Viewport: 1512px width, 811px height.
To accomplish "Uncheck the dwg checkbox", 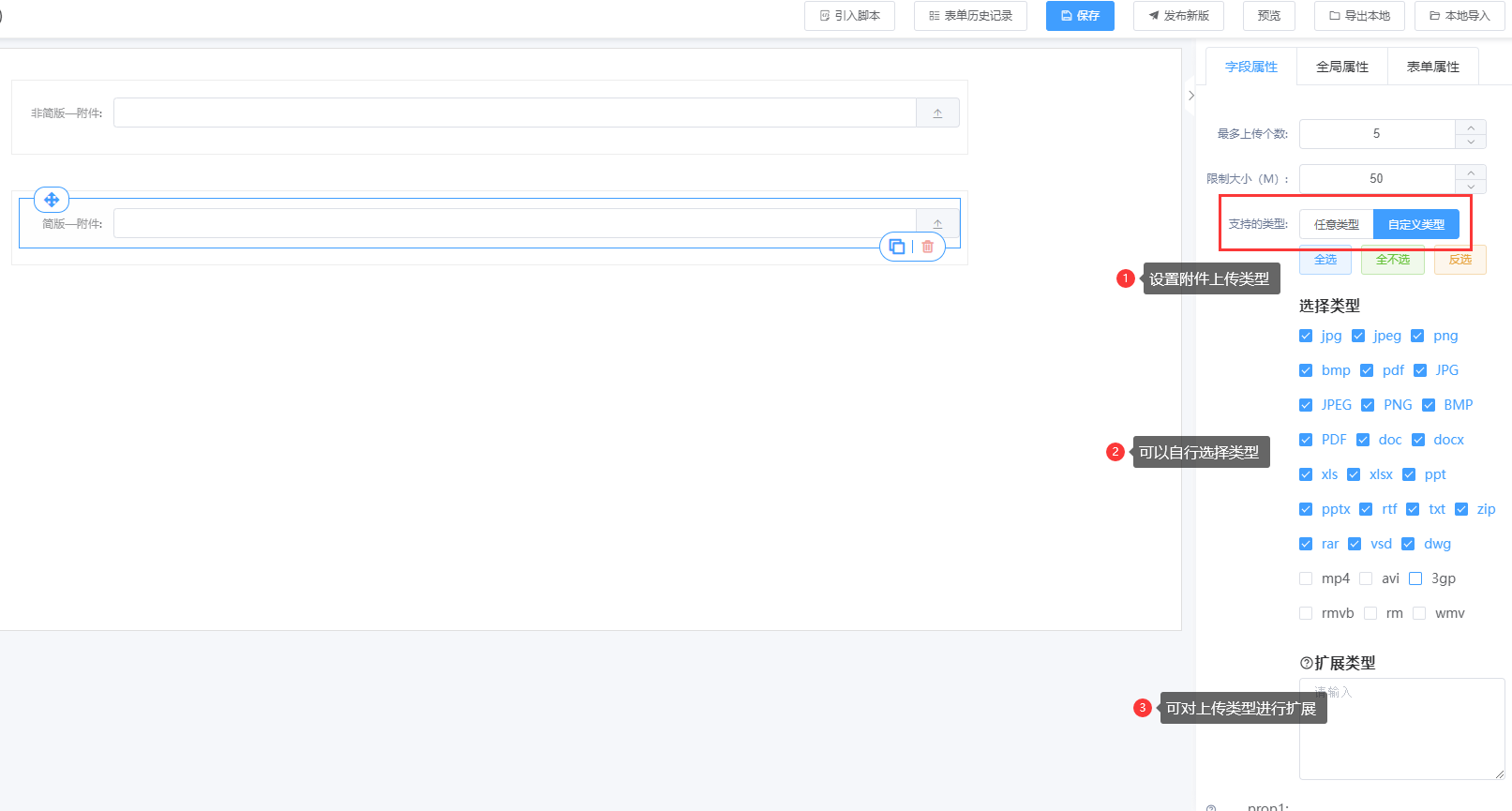I will pos(1408,544).
